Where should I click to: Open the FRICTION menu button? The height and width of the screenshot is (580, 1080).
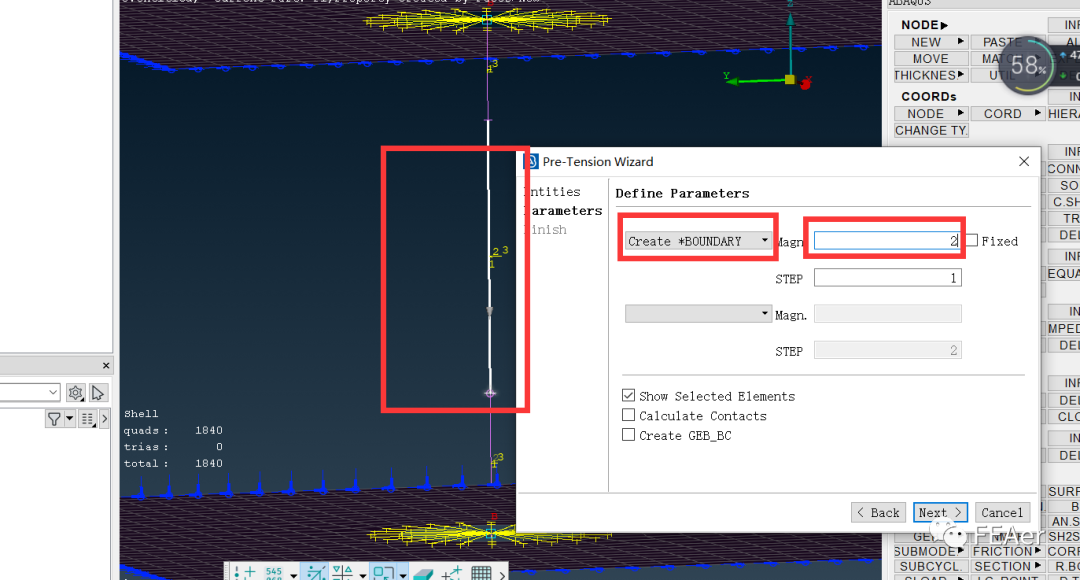click(x=1008, y=551)
